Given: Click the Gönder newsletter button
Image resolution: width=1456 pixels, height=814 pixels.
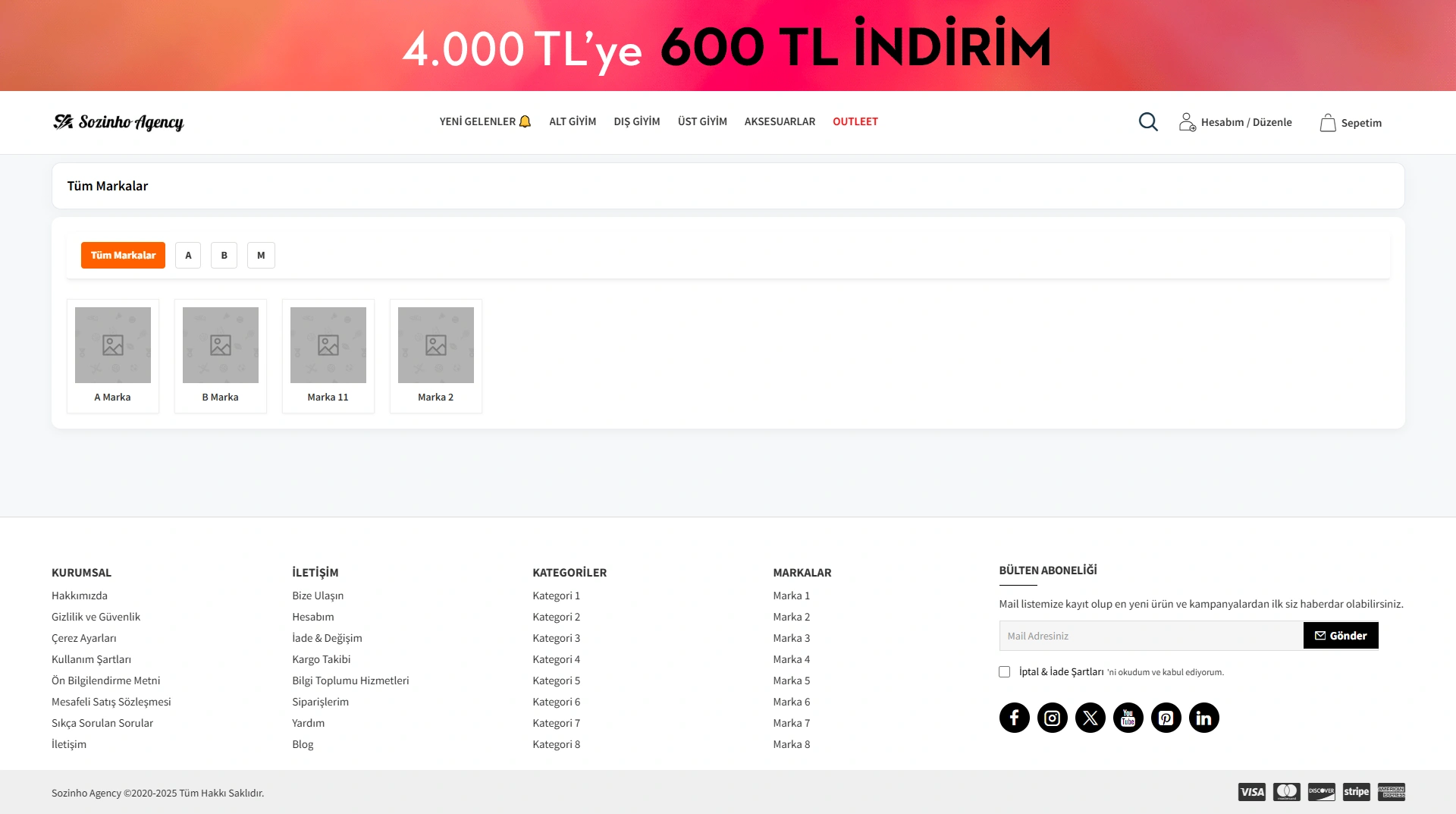Looking at the screenshot, I should [x=1341, y=635].
